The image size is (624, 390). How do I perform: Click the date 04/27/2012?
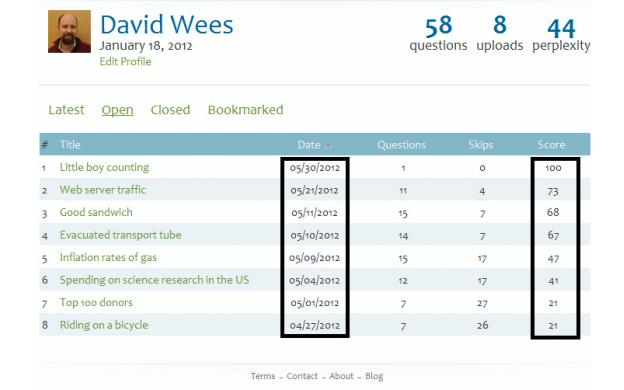315,326
